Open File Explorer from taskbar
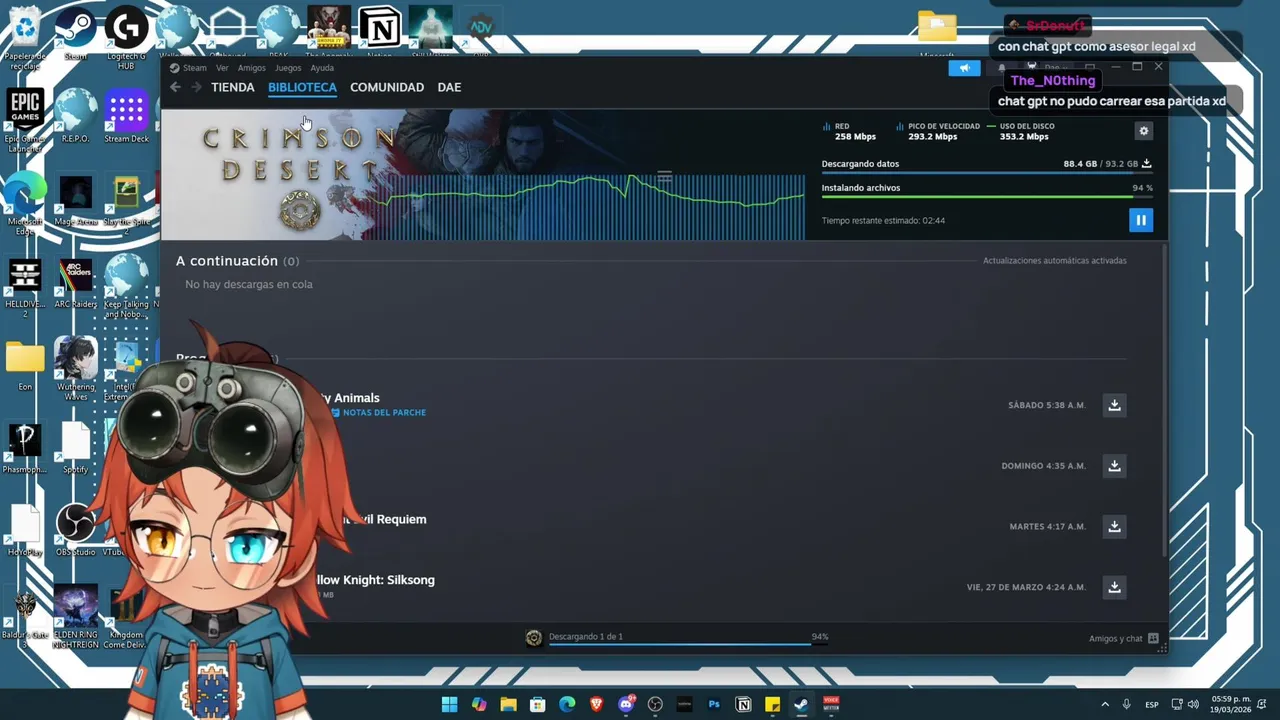The height and width of the screenshot is (720, 1280). coord(509,704)
